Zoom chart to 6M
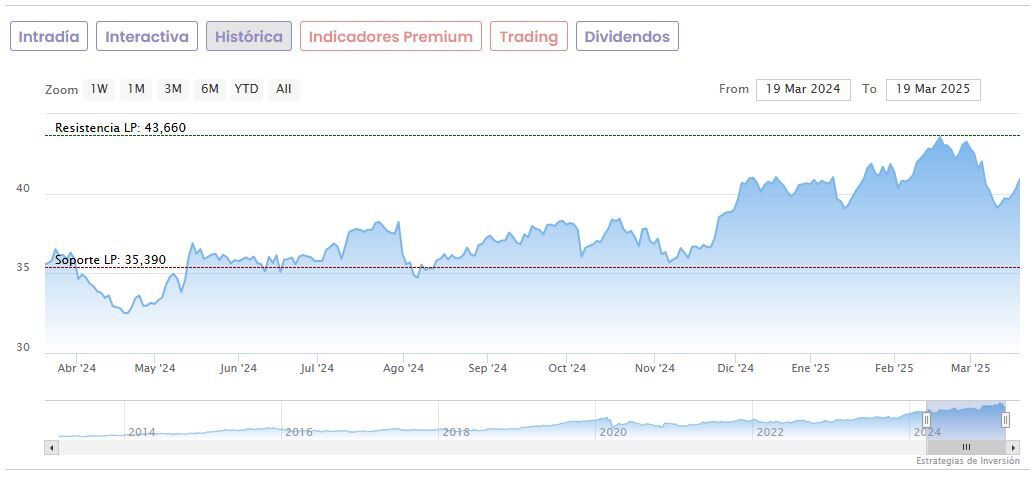This screenshot has height=480, width=1034. tap(209, 89)
